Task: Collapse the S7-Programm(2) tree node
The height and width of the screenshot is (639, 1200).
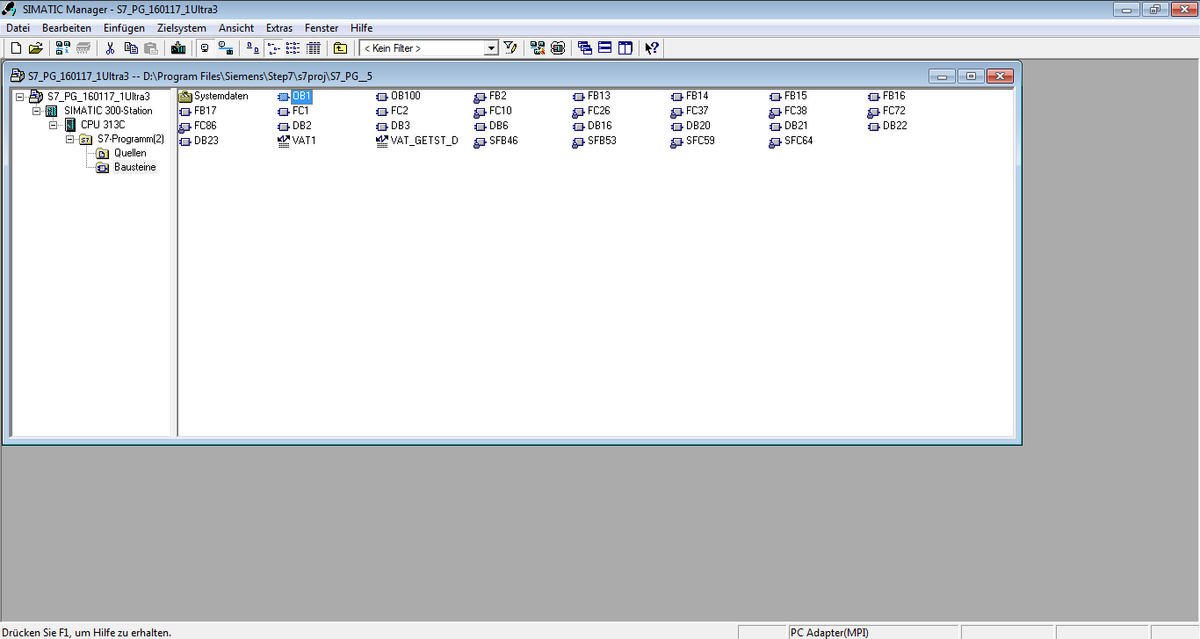Action: click(x=70, y=139)
